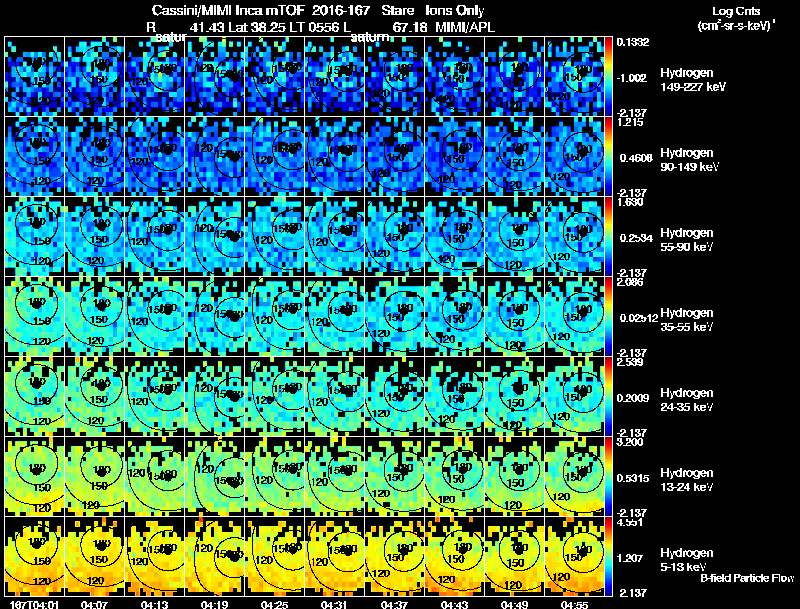Open the 5-13 keV panel at 04:19
This screenshot has width=800, height=609.
click(x=215, y=557)
